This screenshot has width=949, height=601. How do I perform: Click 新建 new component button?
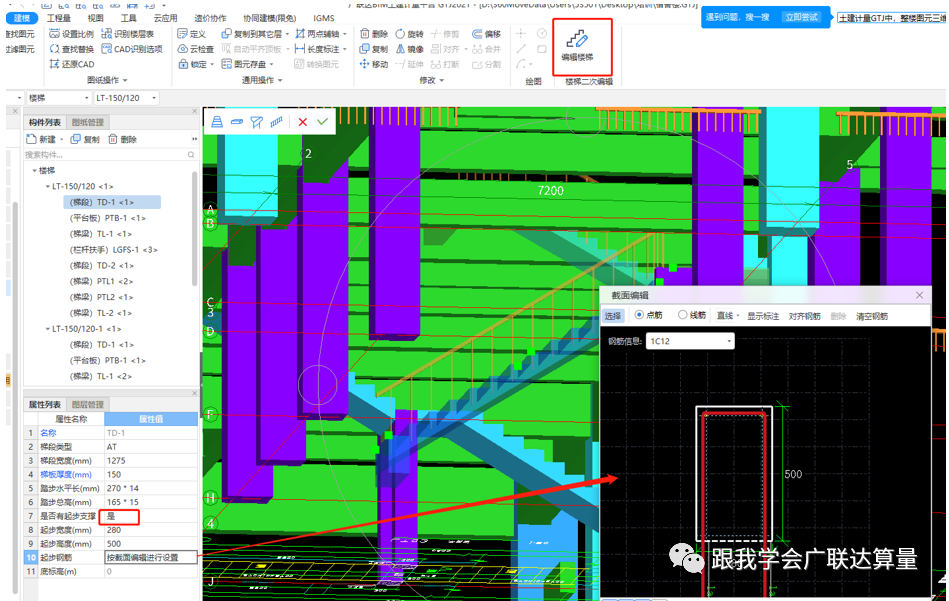(42, 139)
